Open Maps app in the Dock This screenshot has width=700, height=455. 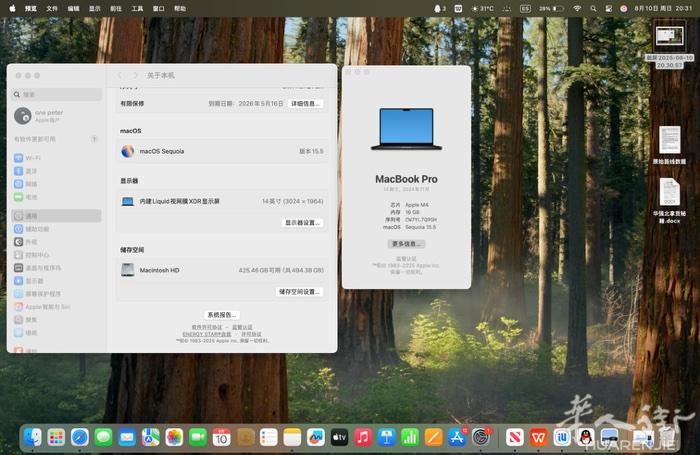[151, 437]
